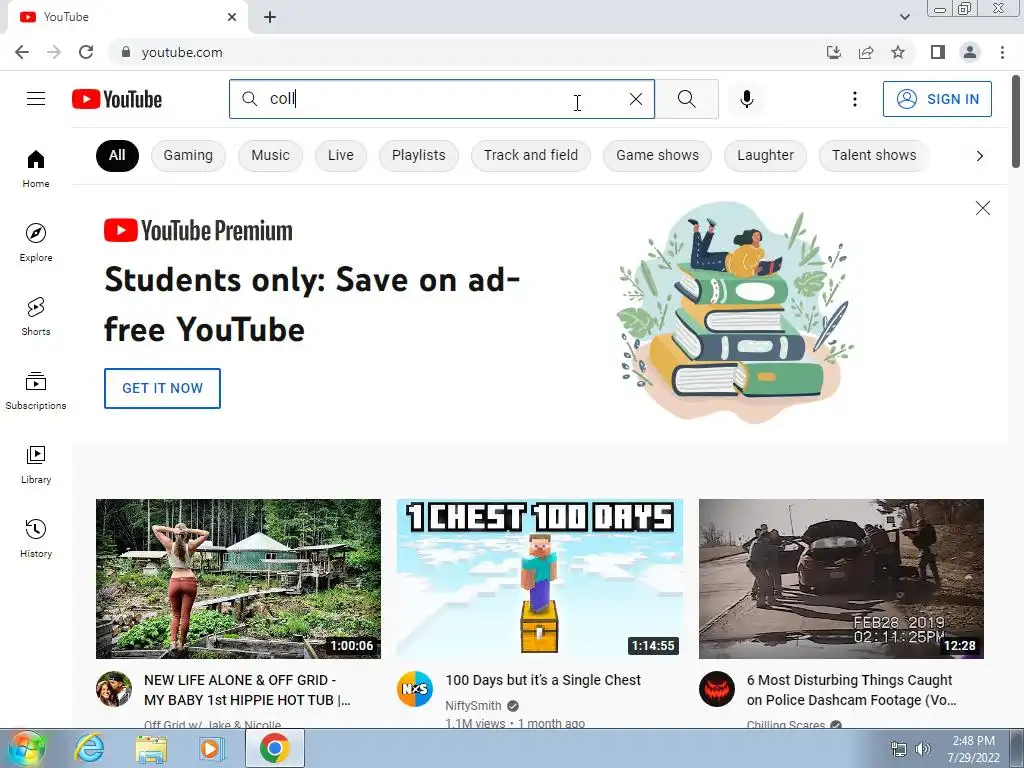The width and height of the screenshot is (1024, 768).
Task: Open the police dashcam video thumbnail
Action: (x=841, y=579)
